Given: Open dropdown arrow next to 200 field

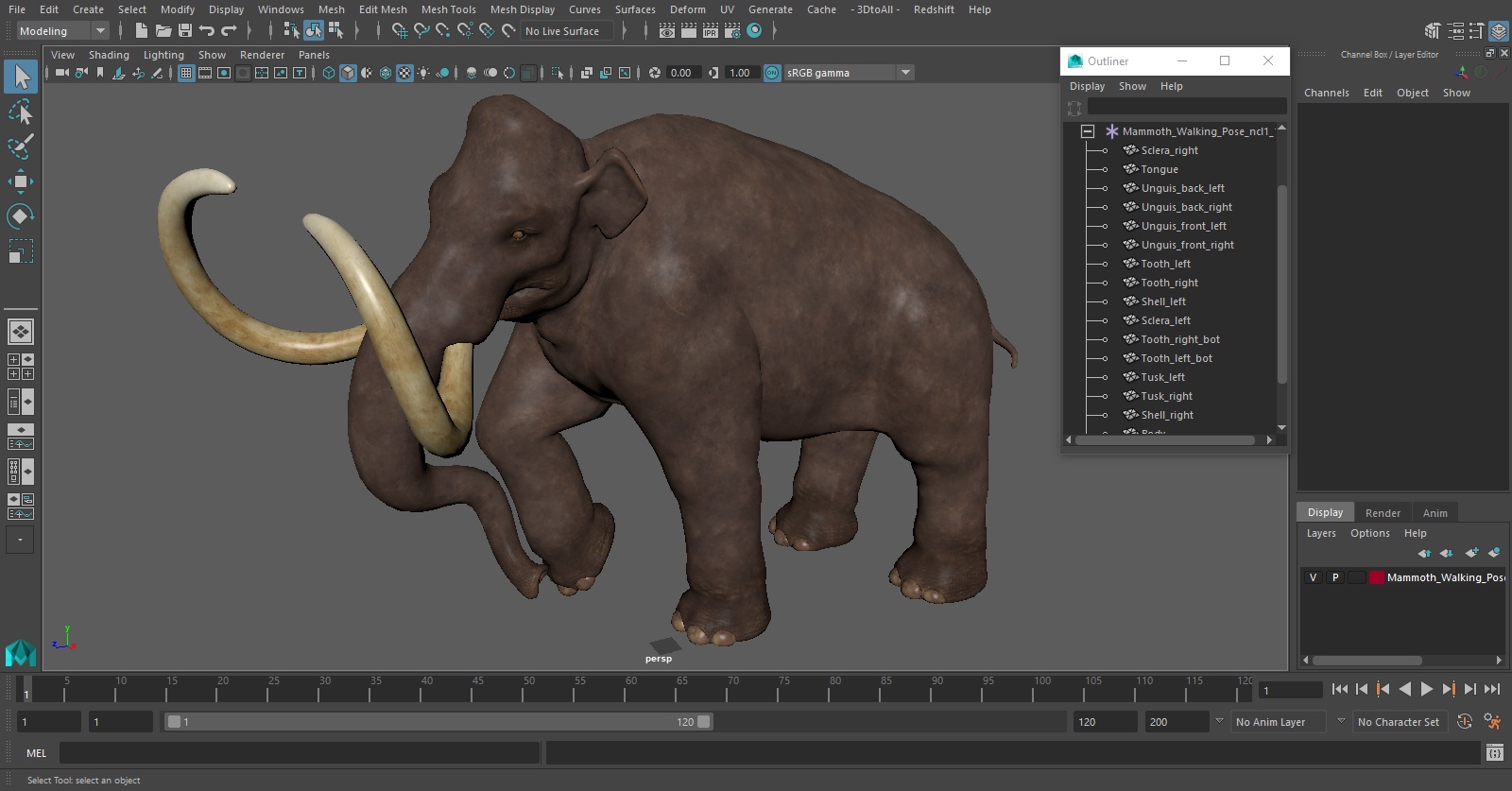Looking at the screenshot, I should (1218, 721).
